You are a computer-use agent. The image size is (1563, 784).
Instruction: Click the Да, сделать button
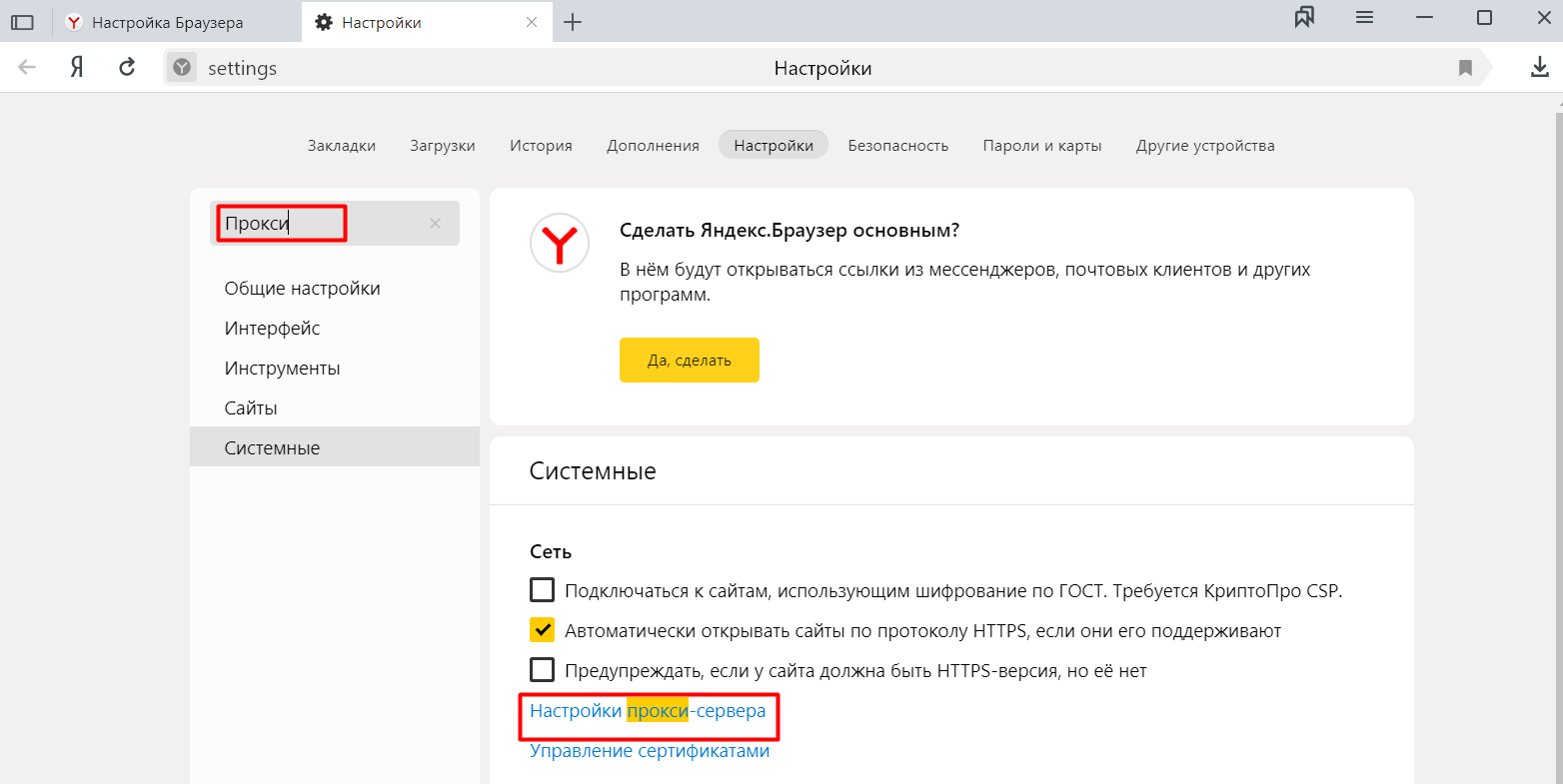(690, 360)
